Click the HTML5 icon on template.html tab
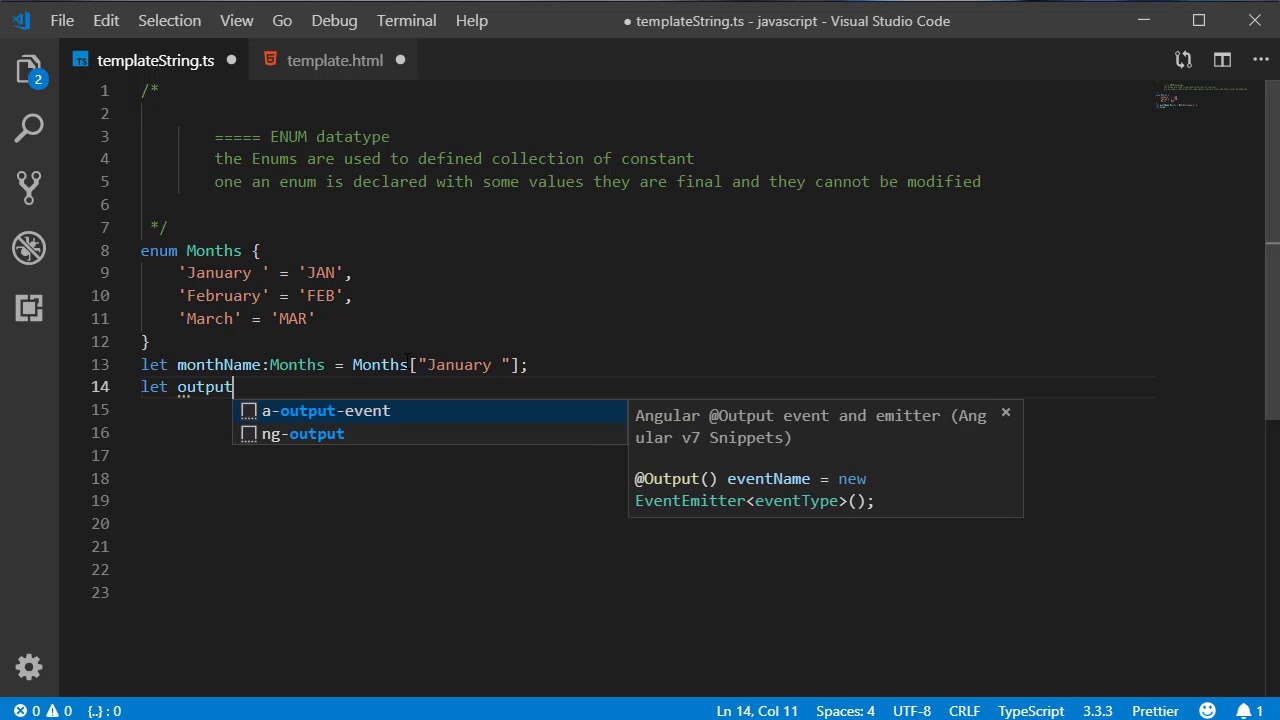Screen dimensions: 1280x720 270,60
